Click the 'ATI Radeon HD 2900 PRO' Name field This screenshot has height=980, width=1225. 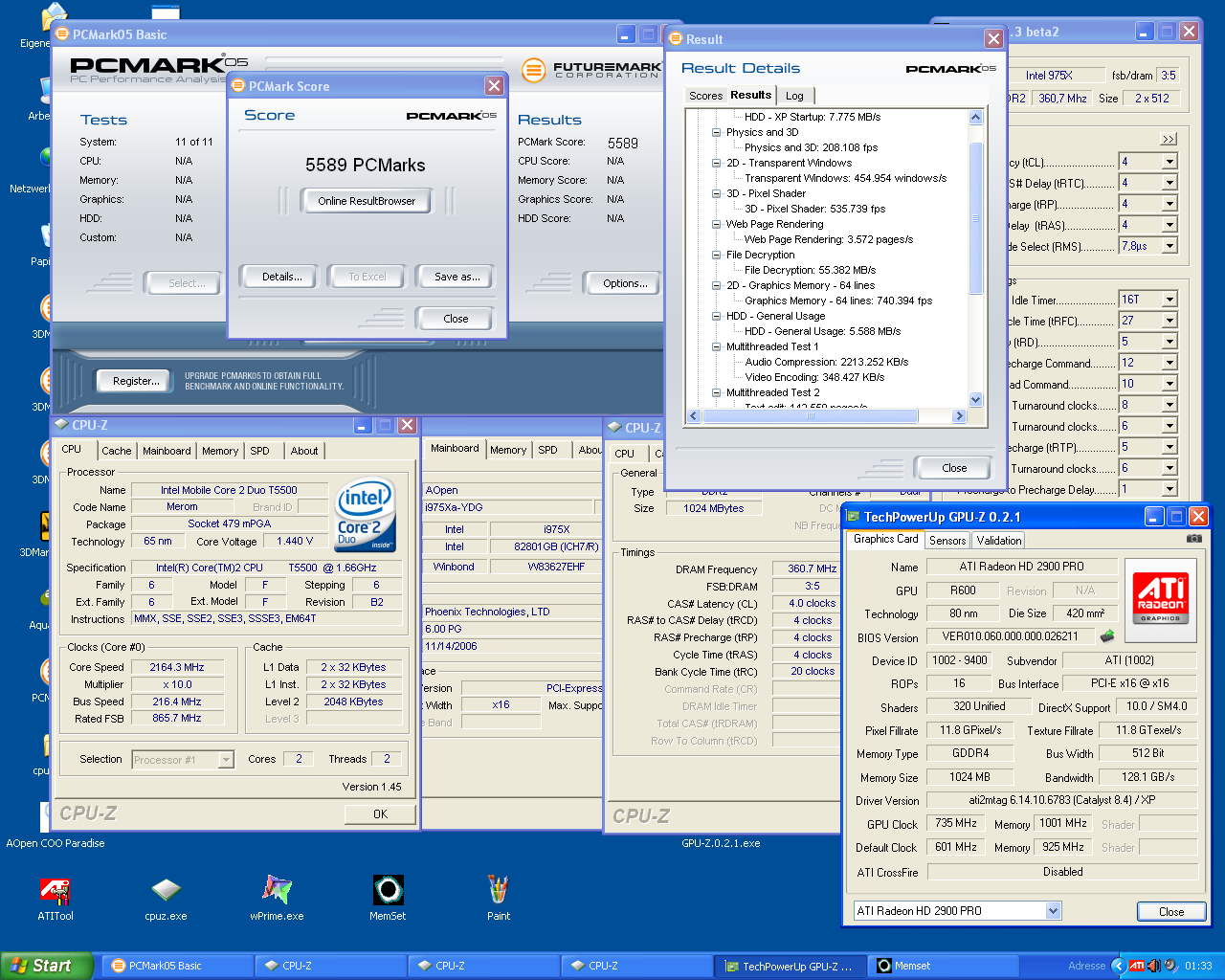[x=1022, y=567]
